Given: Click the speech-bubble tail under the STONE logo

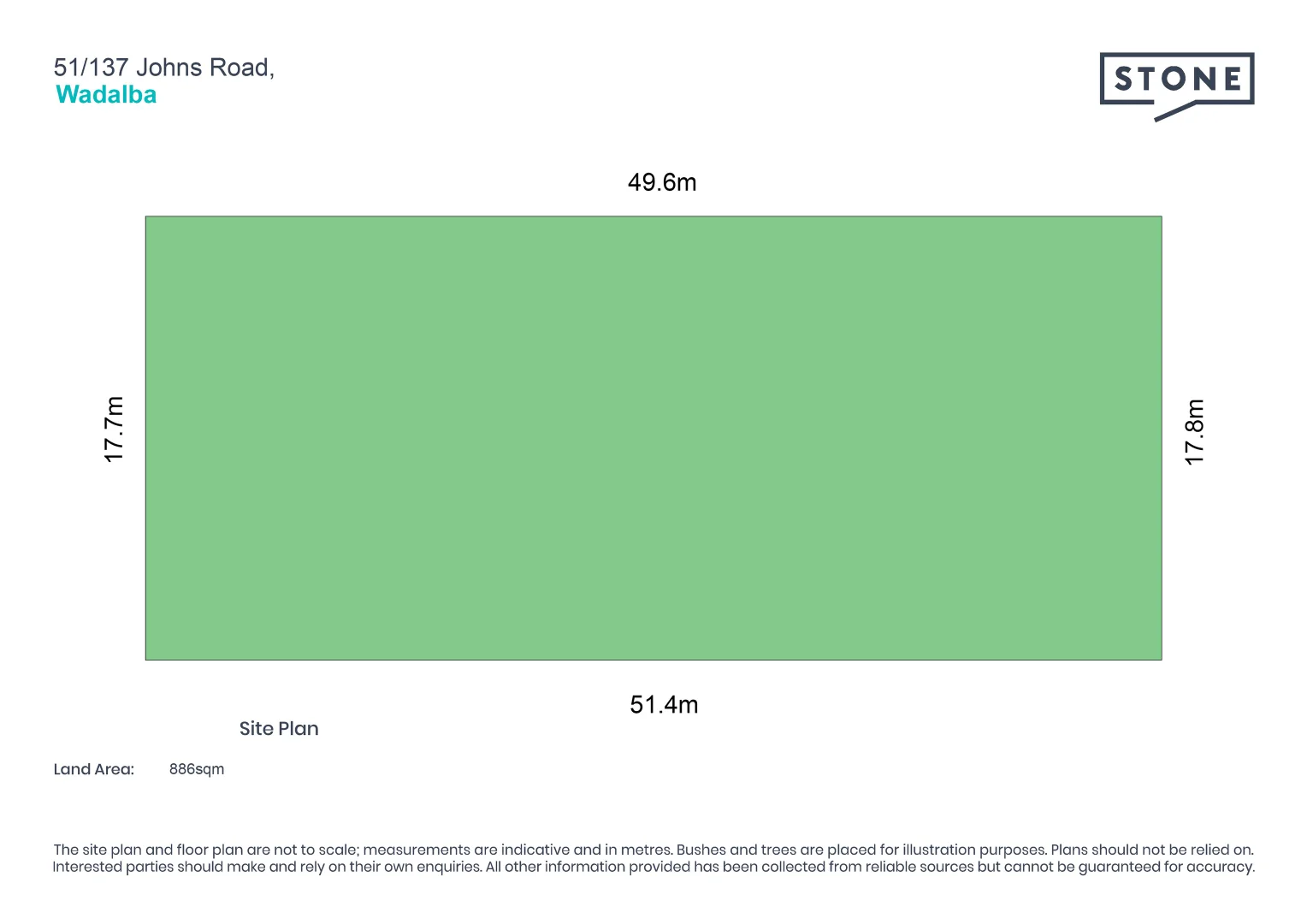Looking at the screenshot, I should (x=1172, y=112).
